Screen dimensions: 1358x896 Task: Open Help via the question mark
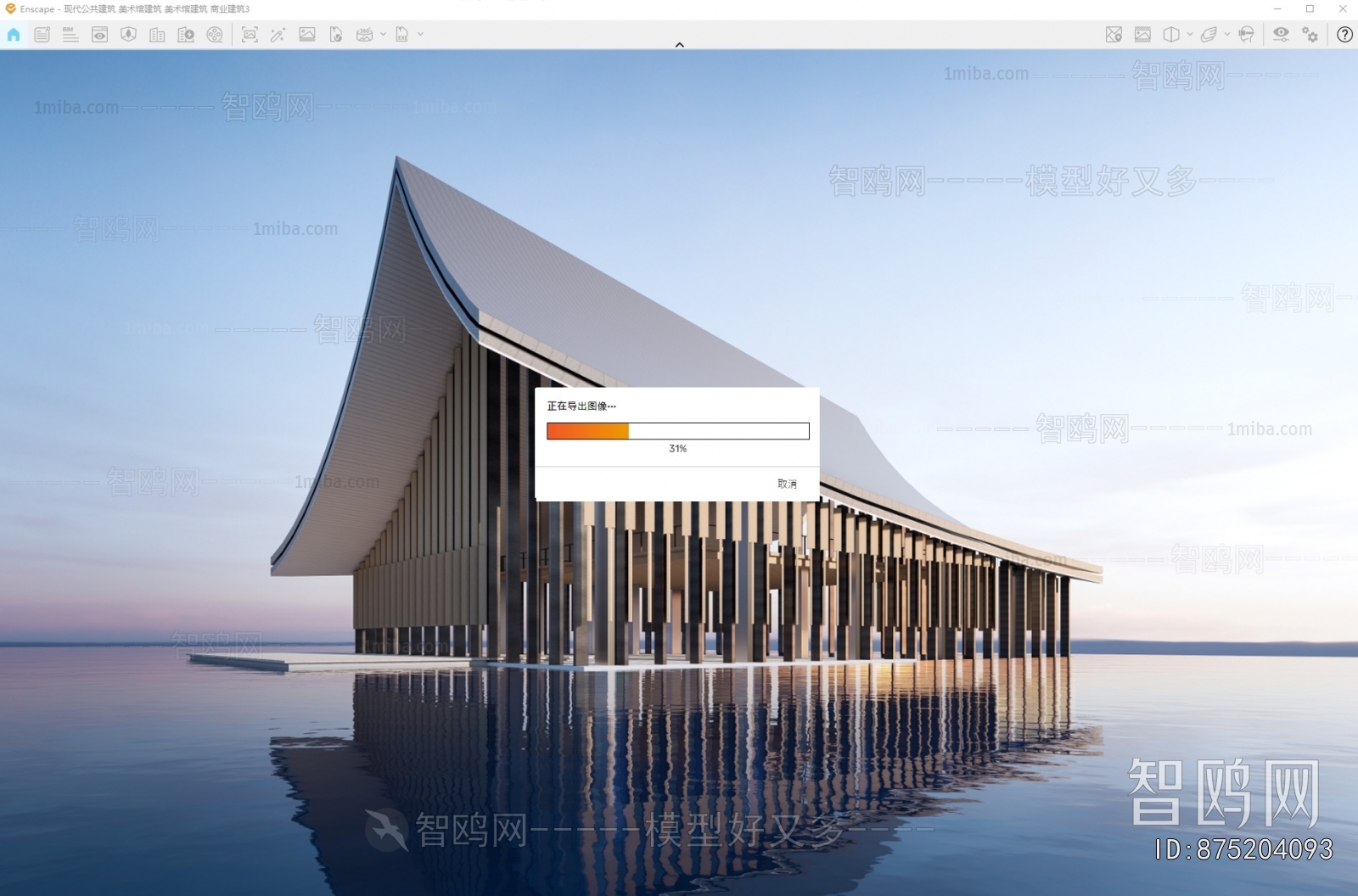[1344, 35]
